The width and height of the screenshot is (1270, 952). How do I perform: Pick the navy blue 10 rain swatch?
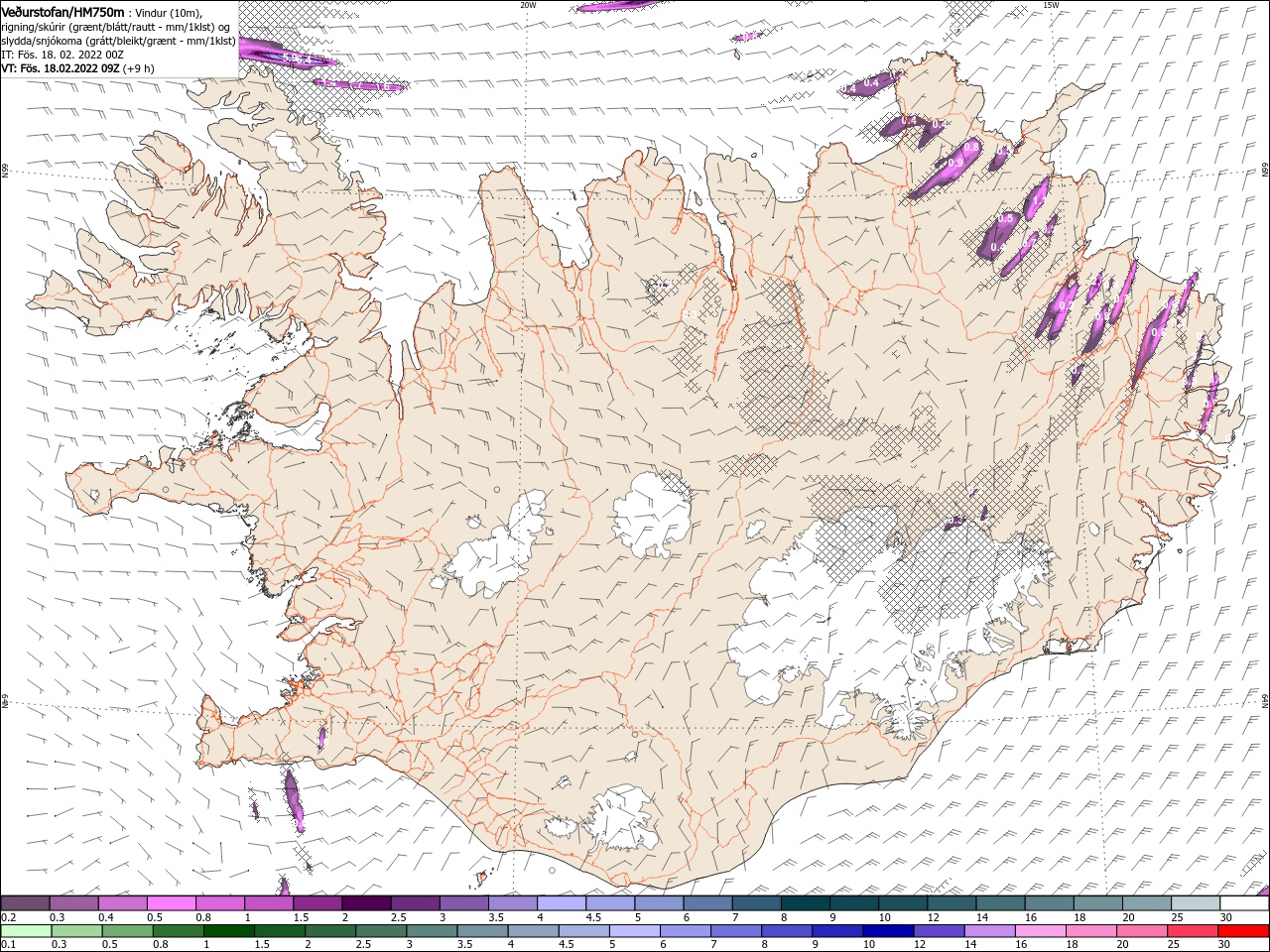(x=890, y=931)
